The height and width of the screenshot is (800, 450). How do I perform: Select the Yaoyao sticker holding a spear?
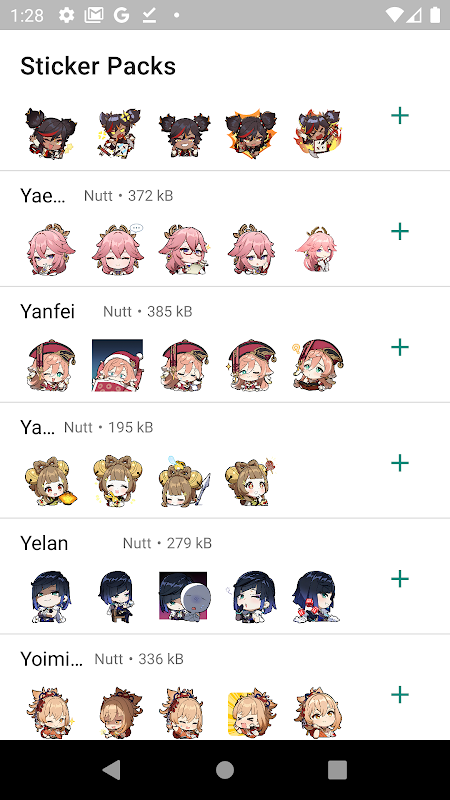[184, 481]
